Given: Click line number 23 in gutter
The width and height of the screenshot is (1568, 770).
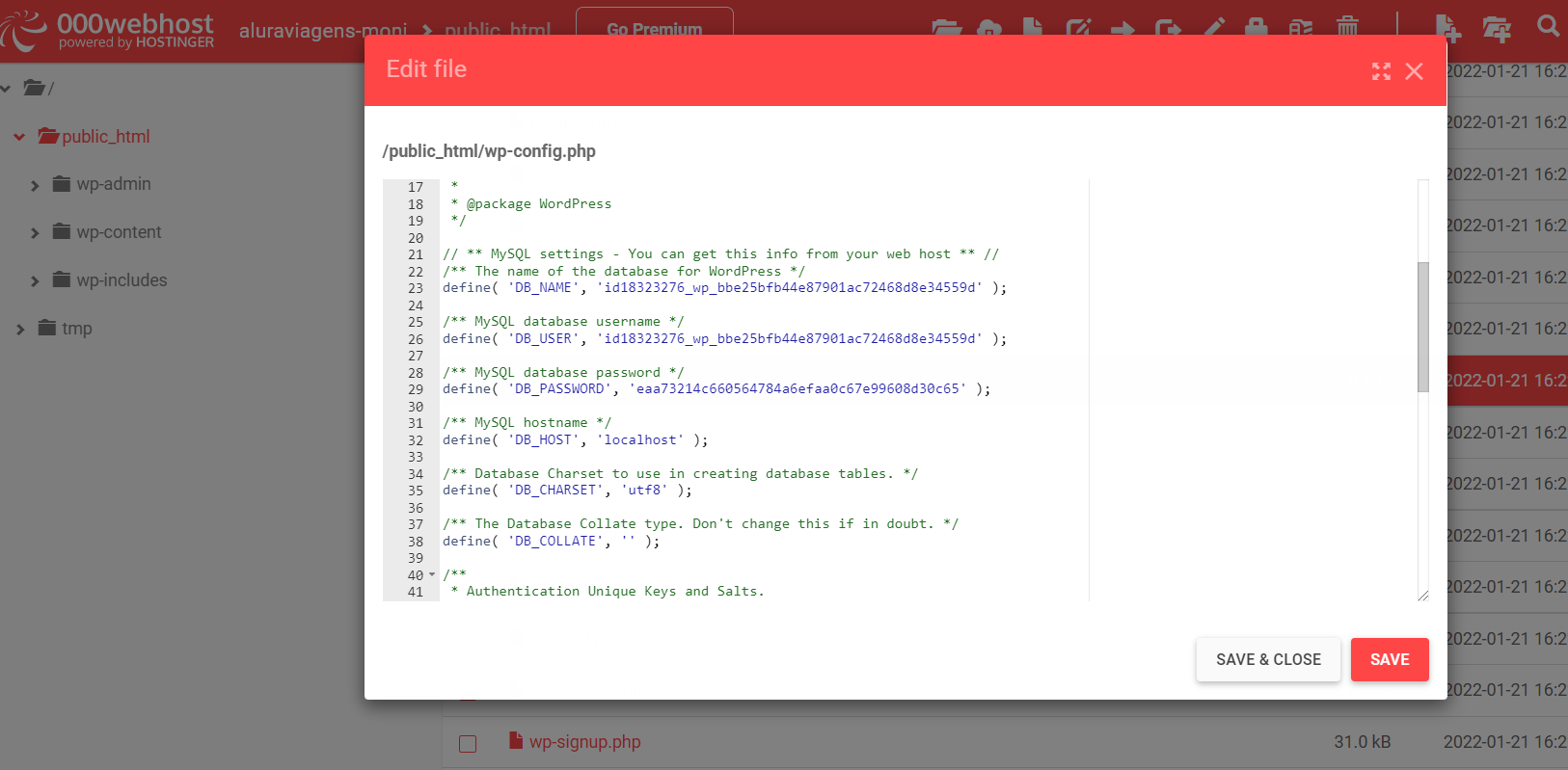Looking at the screenshot, I should 416,288.
